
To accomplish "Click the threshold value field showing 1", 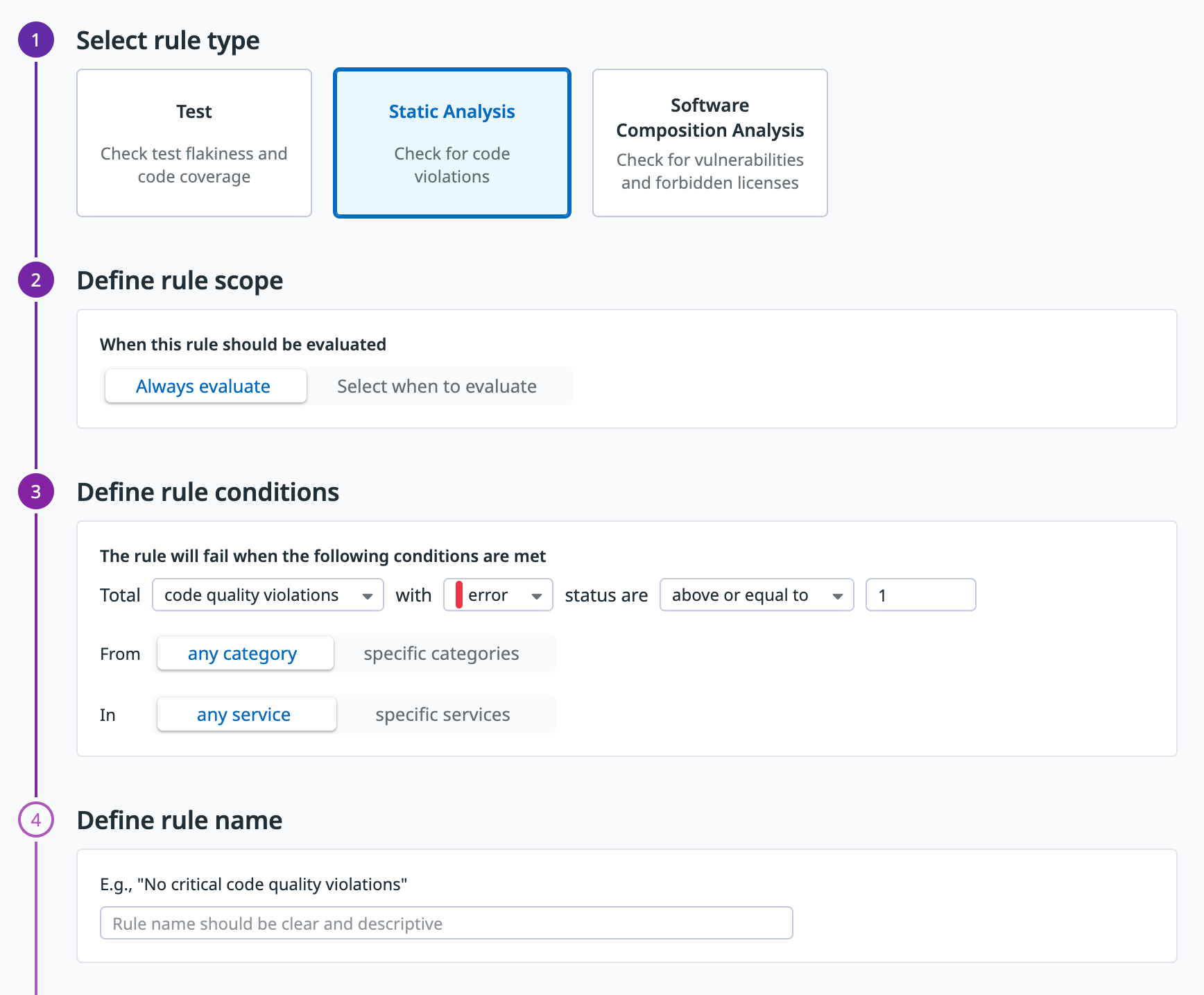I will [920, 595].
